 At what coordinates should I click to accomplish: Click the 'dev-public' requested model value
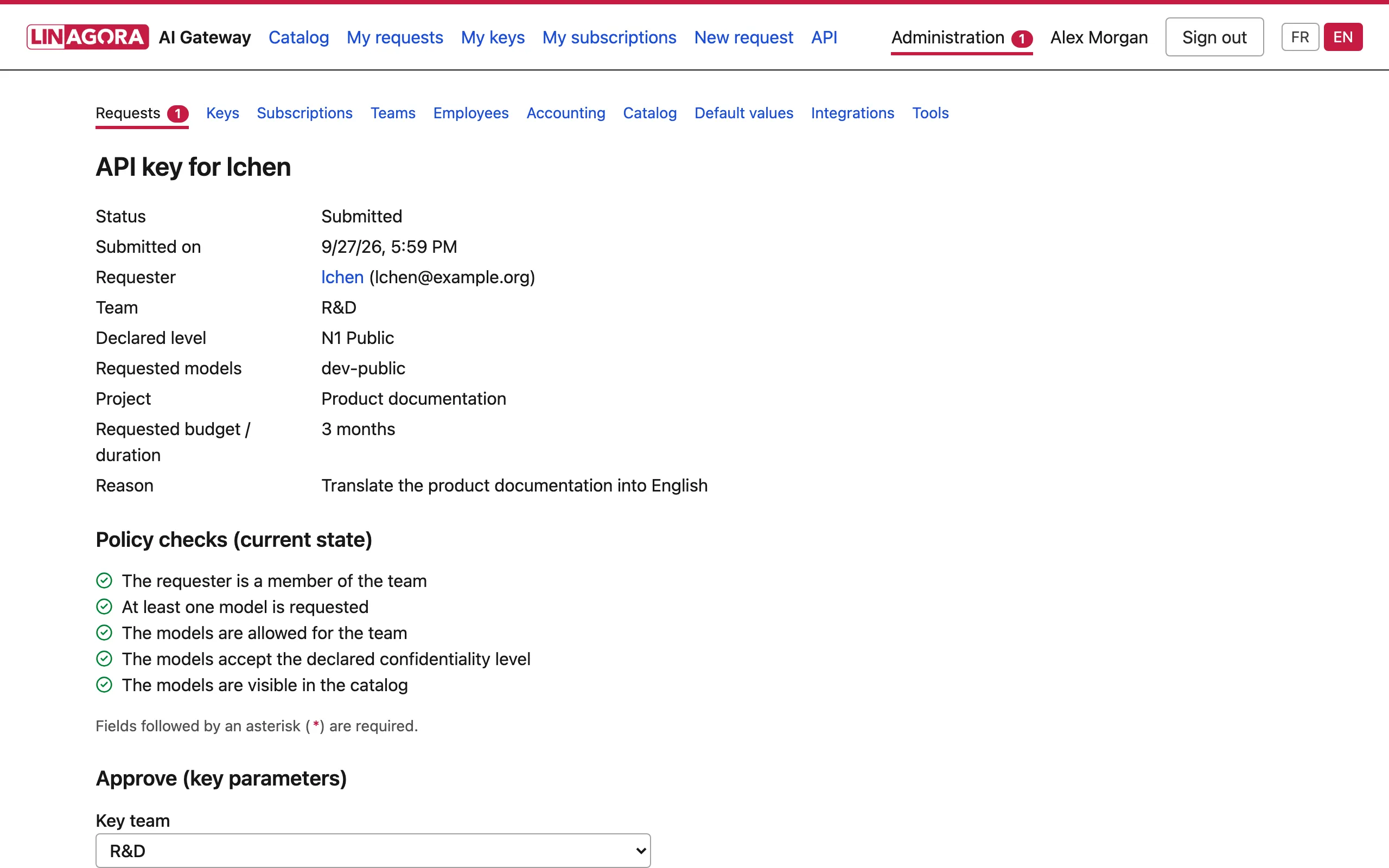364,368
